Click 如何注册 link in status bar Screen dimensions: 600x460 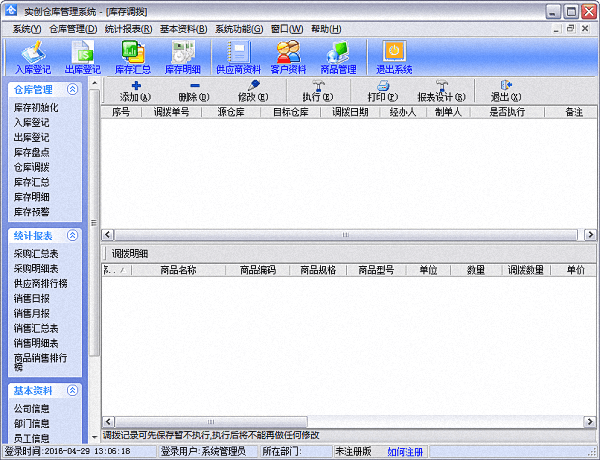click(405, 452)
